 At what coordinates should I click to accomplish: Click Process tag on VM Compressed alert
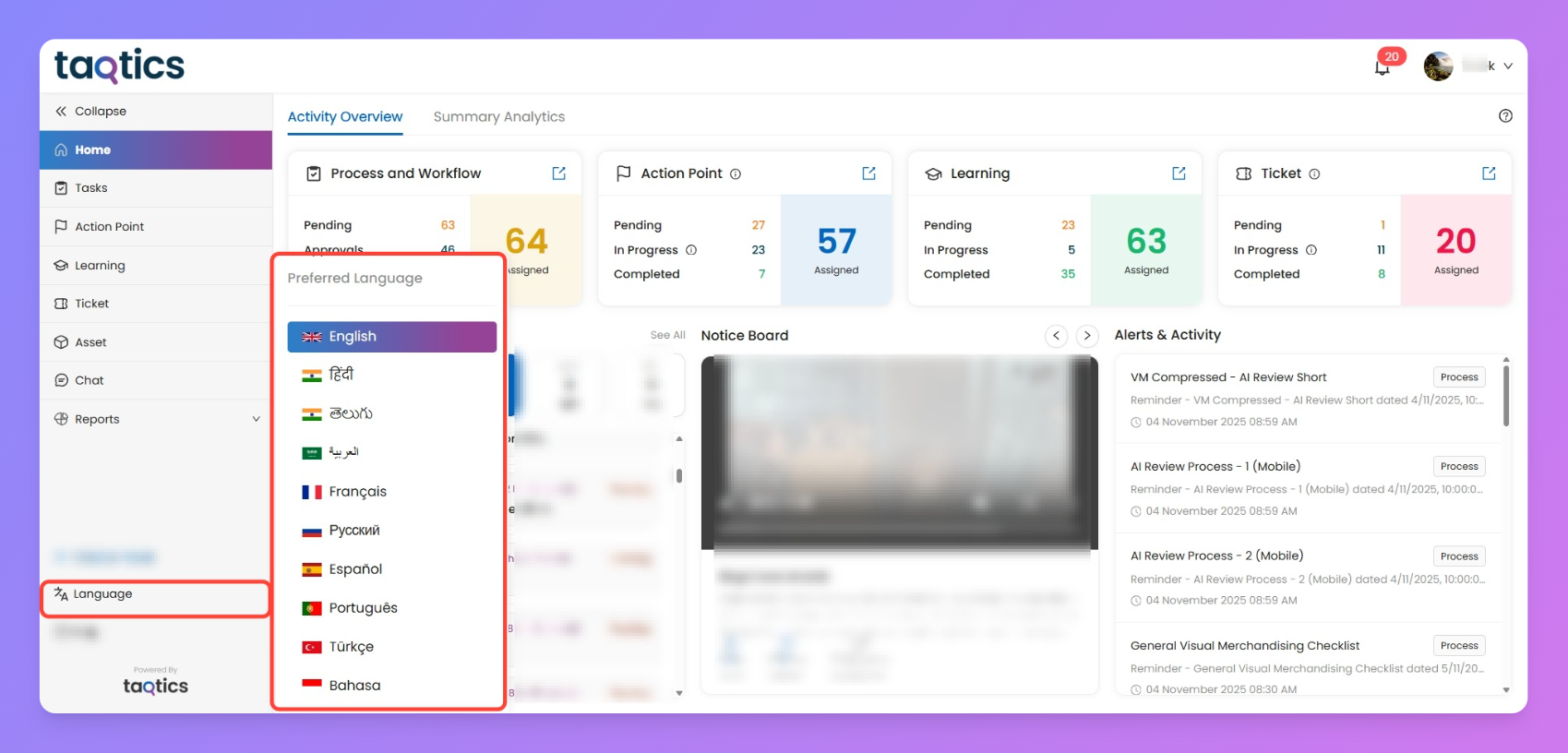point(1459,377)
